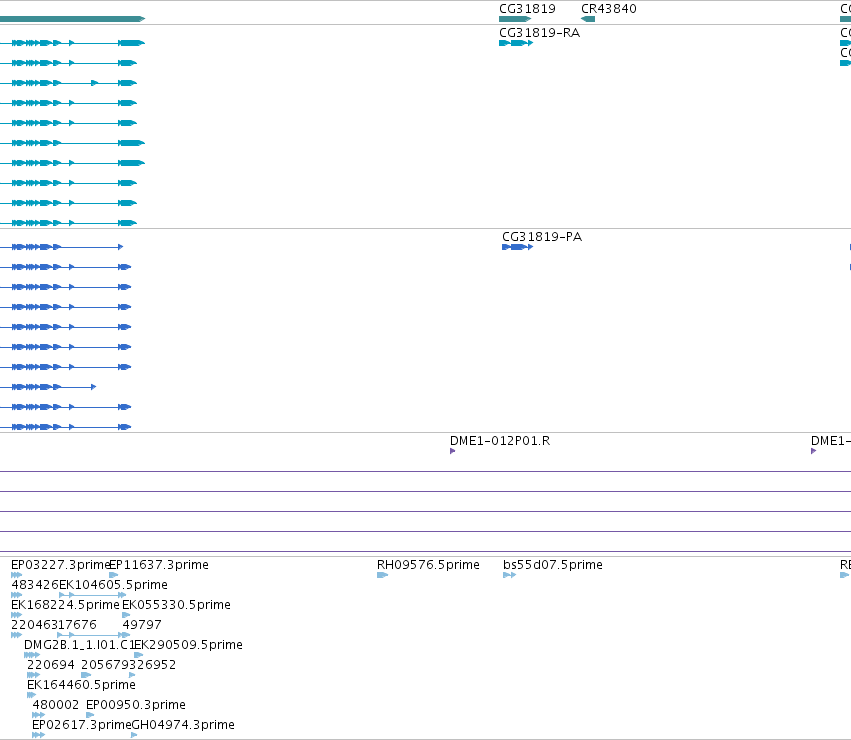Select the 22046317676 feature label
The height and width of the screenshot is (740, 851).
click(x=54, y=625)
